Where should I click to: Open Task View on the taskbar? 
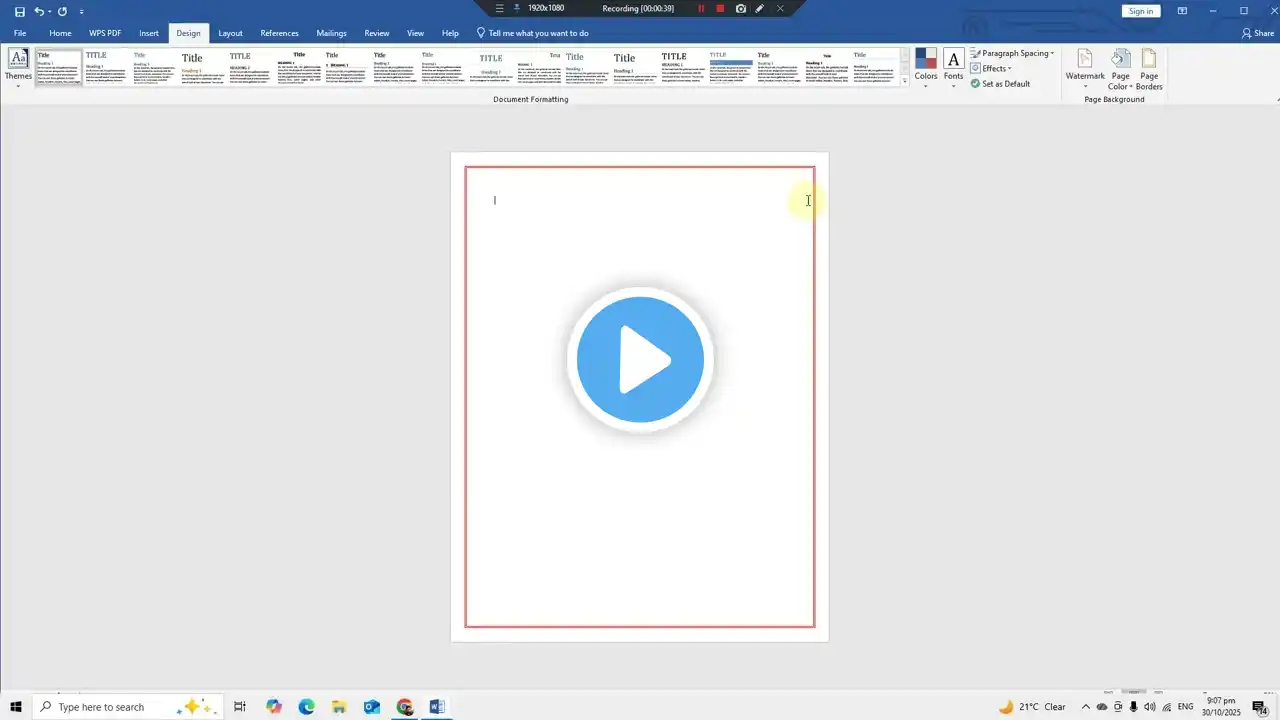pos(240,707)
